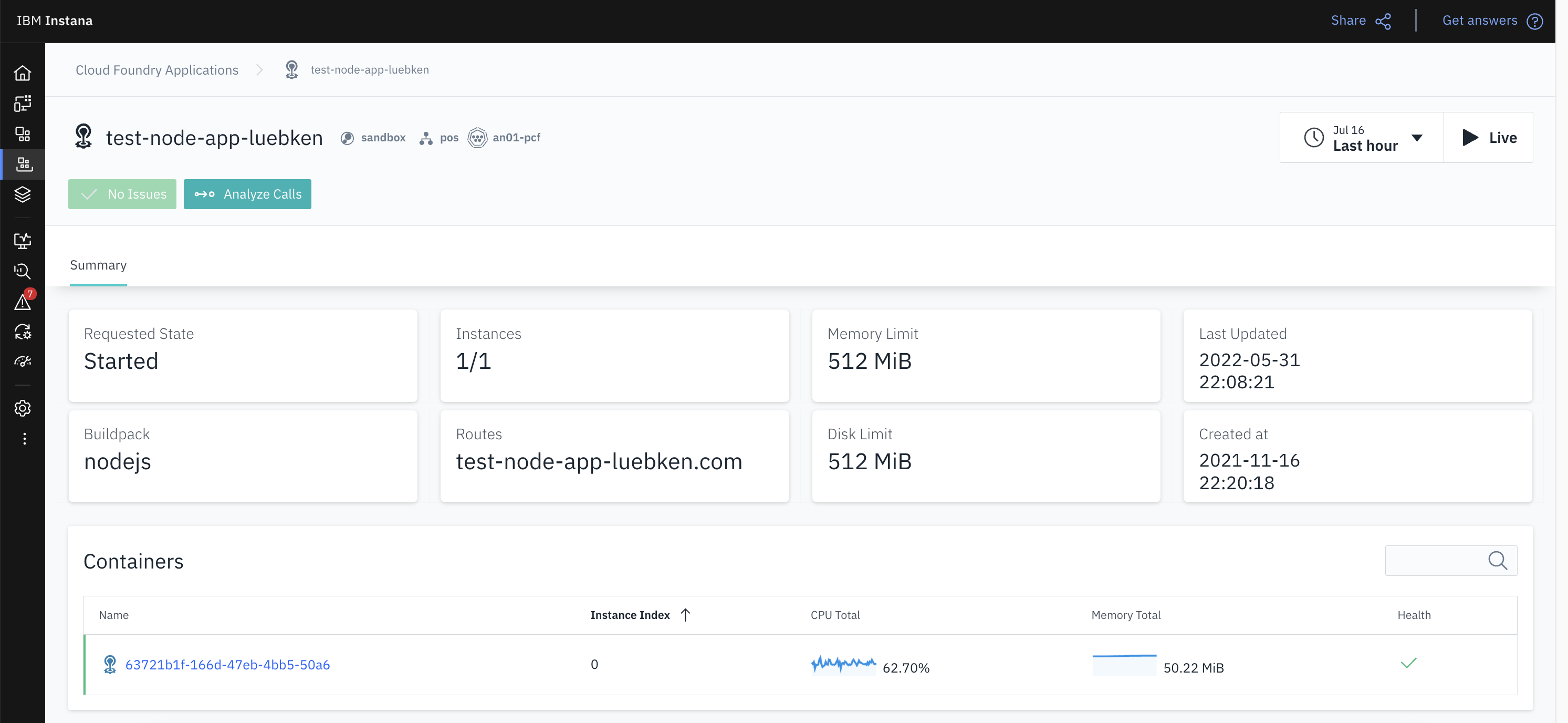The width and height of the screenshot is (1568, 723).
Task: Click the Health column header
Action: [1414, 615]
